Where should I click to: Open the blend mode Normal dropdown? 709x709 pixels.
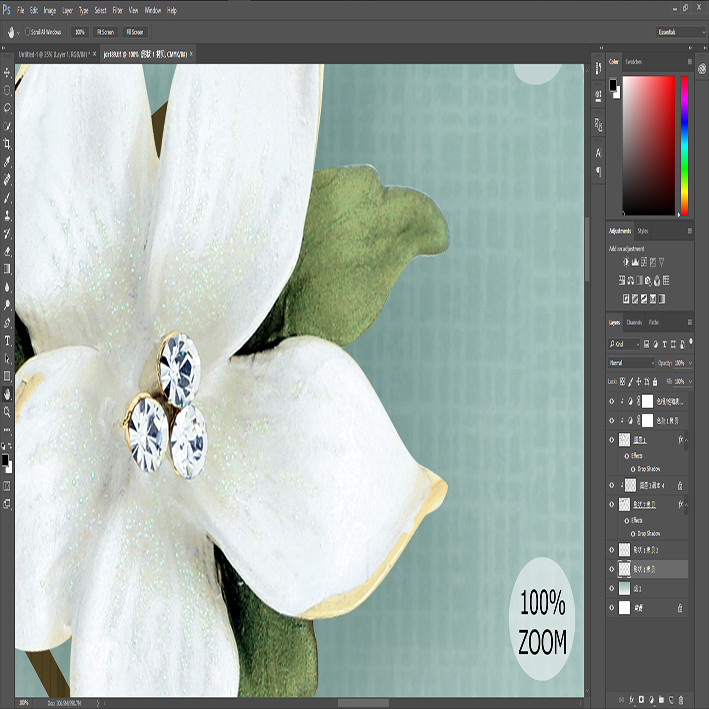coord(631,363)
